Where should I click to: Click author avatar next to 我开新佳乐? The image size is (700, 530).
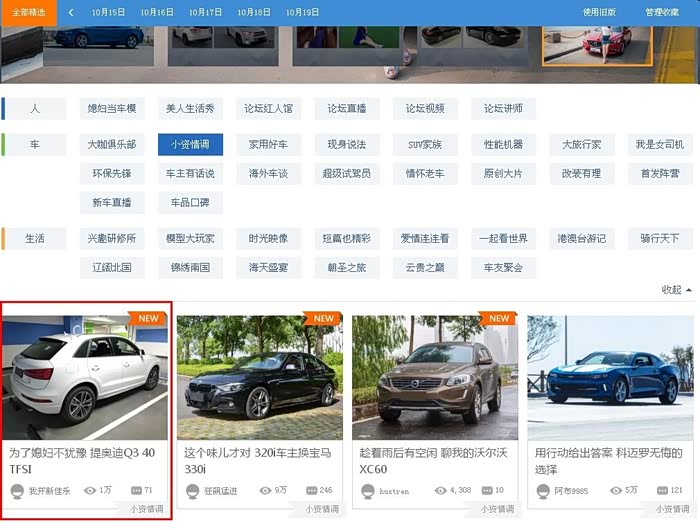click(17, 491)
